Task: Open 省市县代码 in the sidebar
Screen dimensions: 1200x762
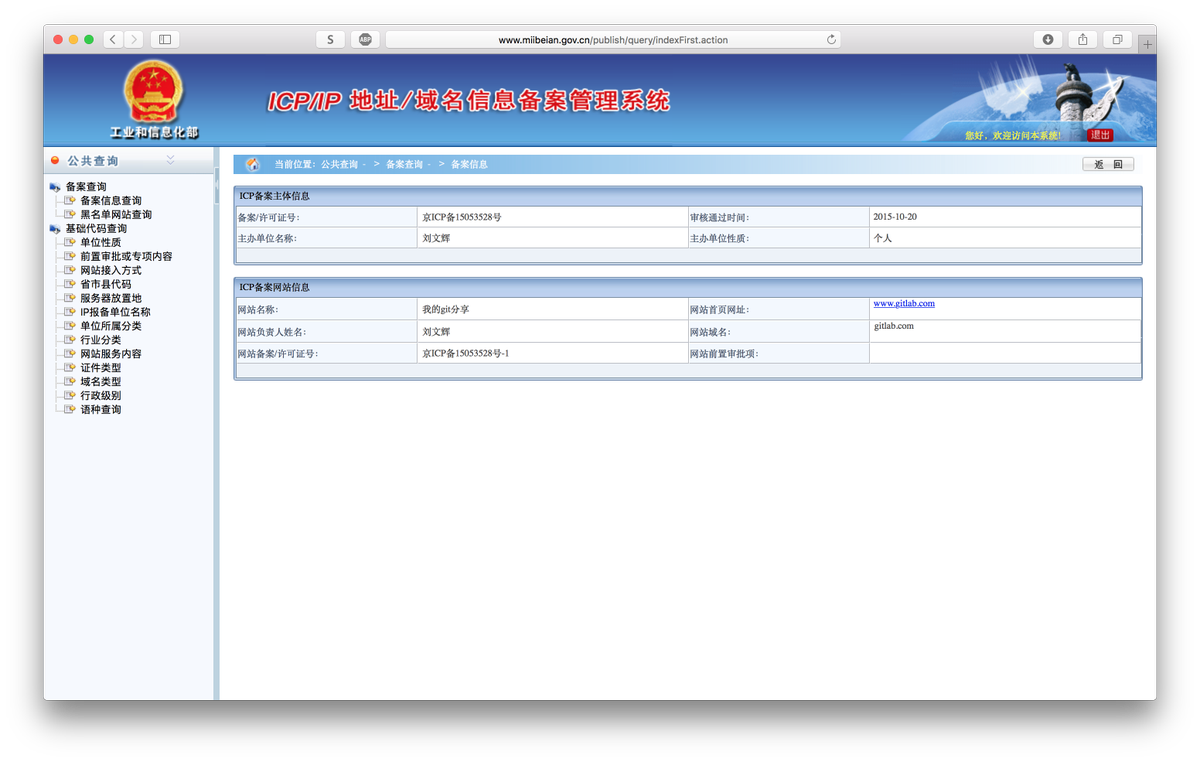Action: pyautogui.click(x=106, y=284)
